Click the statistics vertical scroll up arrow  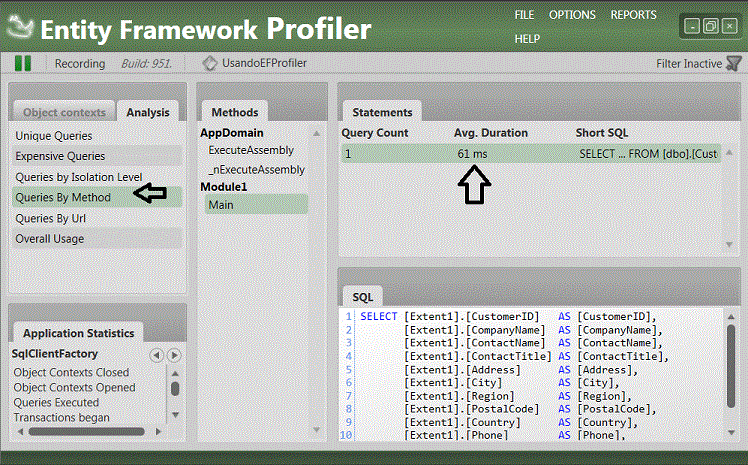pos(175,373)
